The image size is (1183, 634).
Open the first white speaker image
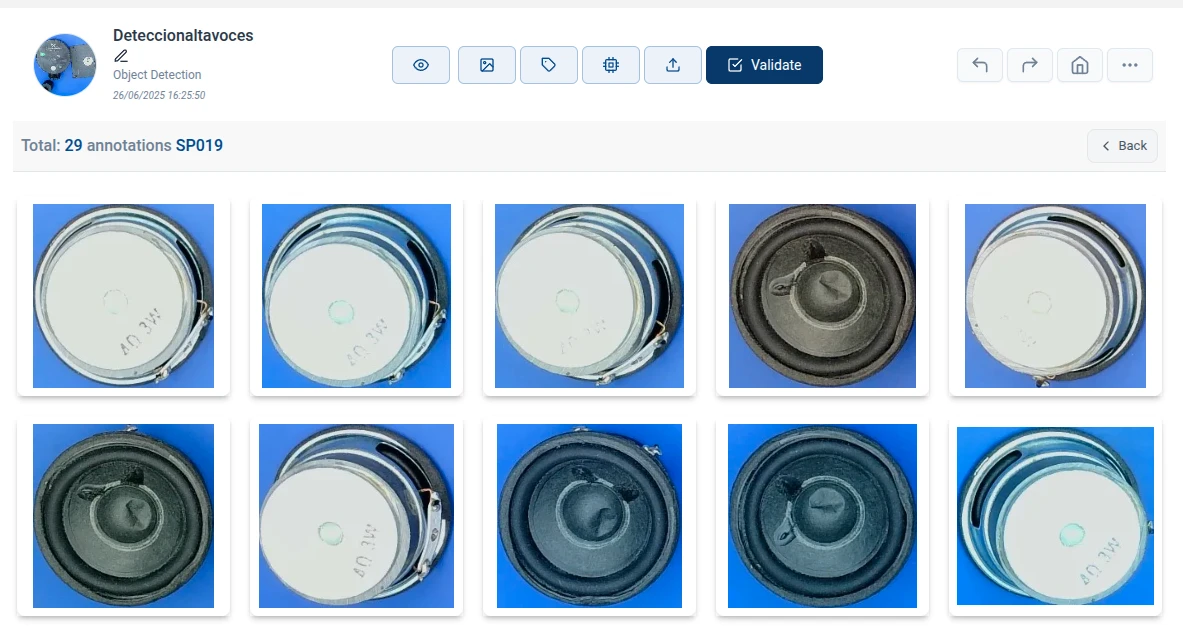[123, 296]
